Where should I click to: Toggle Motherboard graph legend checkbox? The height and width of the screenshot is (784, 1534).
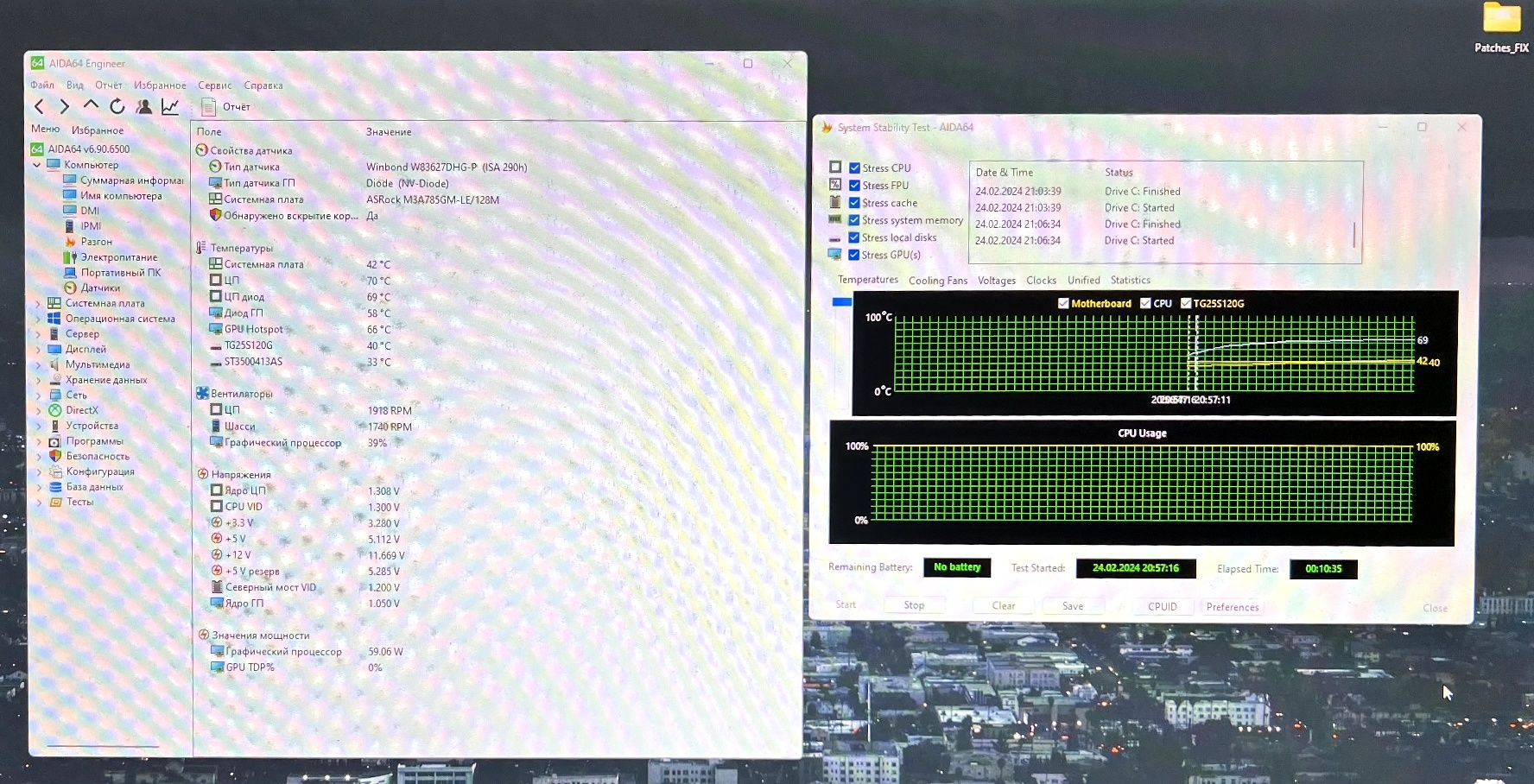(x=1063, y=303)
